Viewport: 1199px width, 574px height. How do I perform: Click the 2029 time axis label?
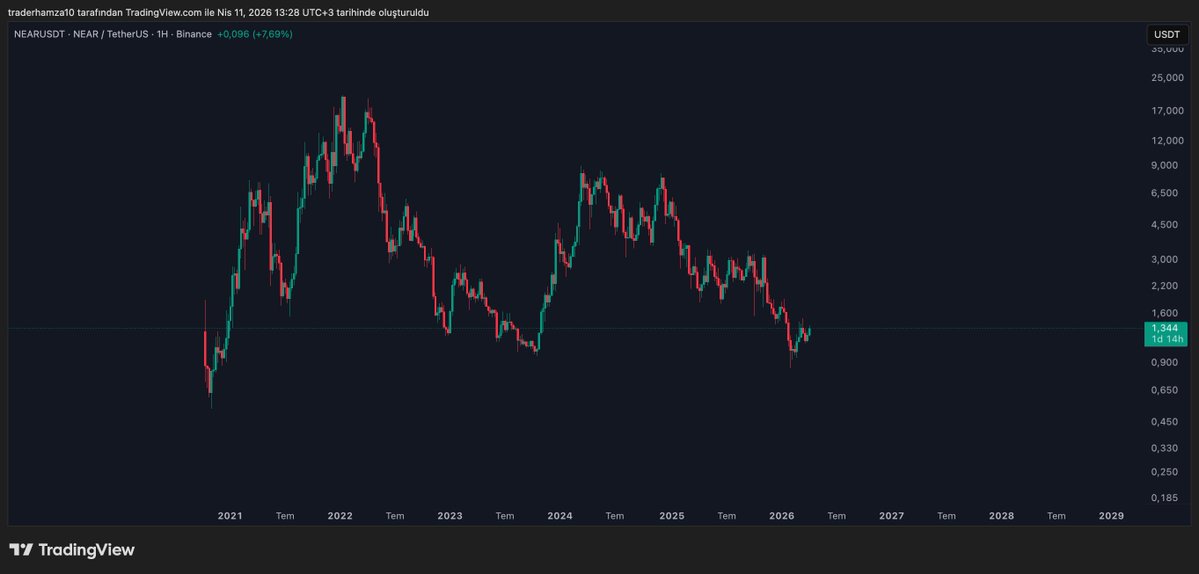[1111, 516]
